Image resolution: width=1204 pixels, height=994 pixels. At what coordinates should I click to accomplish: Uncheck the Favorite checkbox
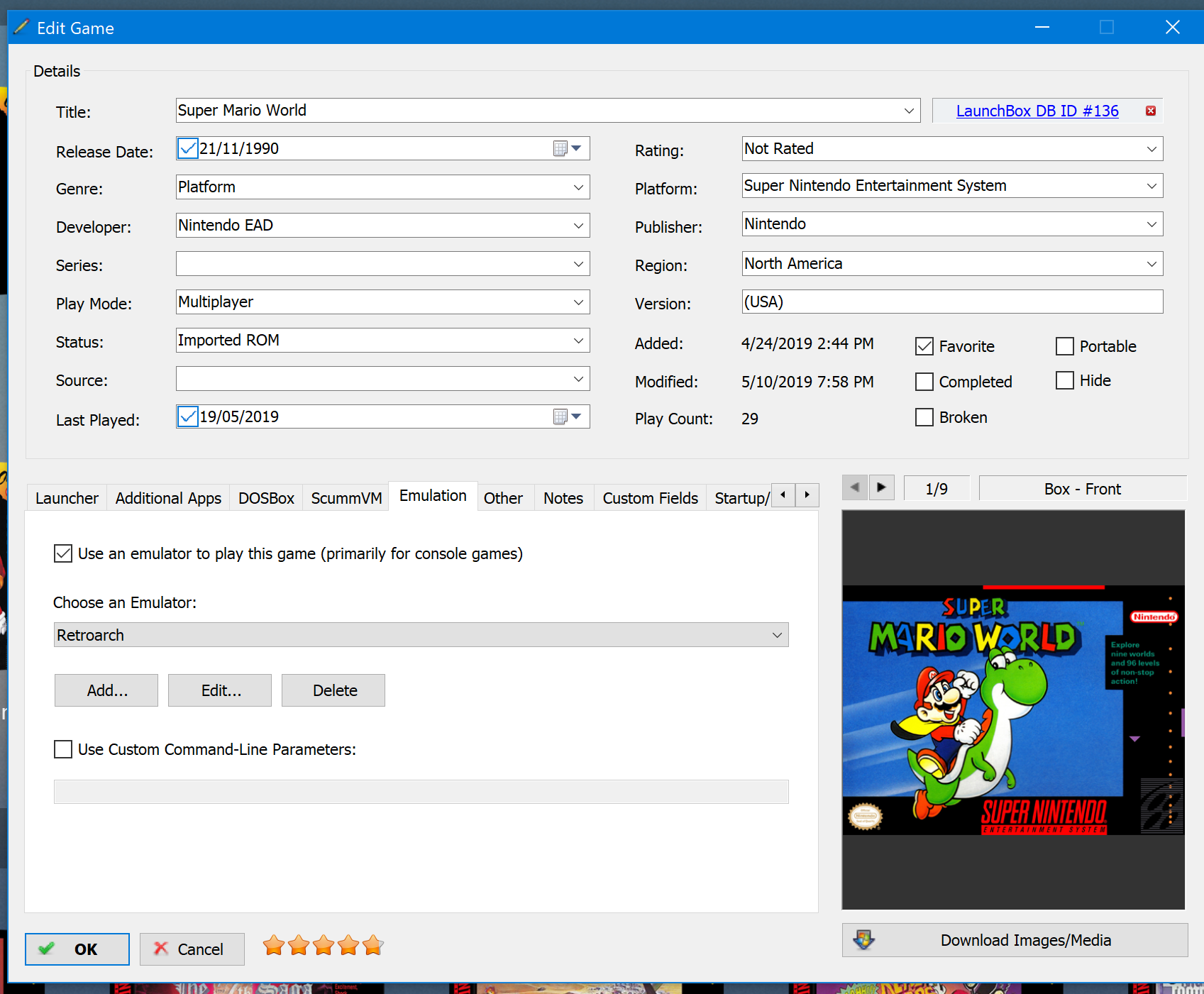pos(924,346)
